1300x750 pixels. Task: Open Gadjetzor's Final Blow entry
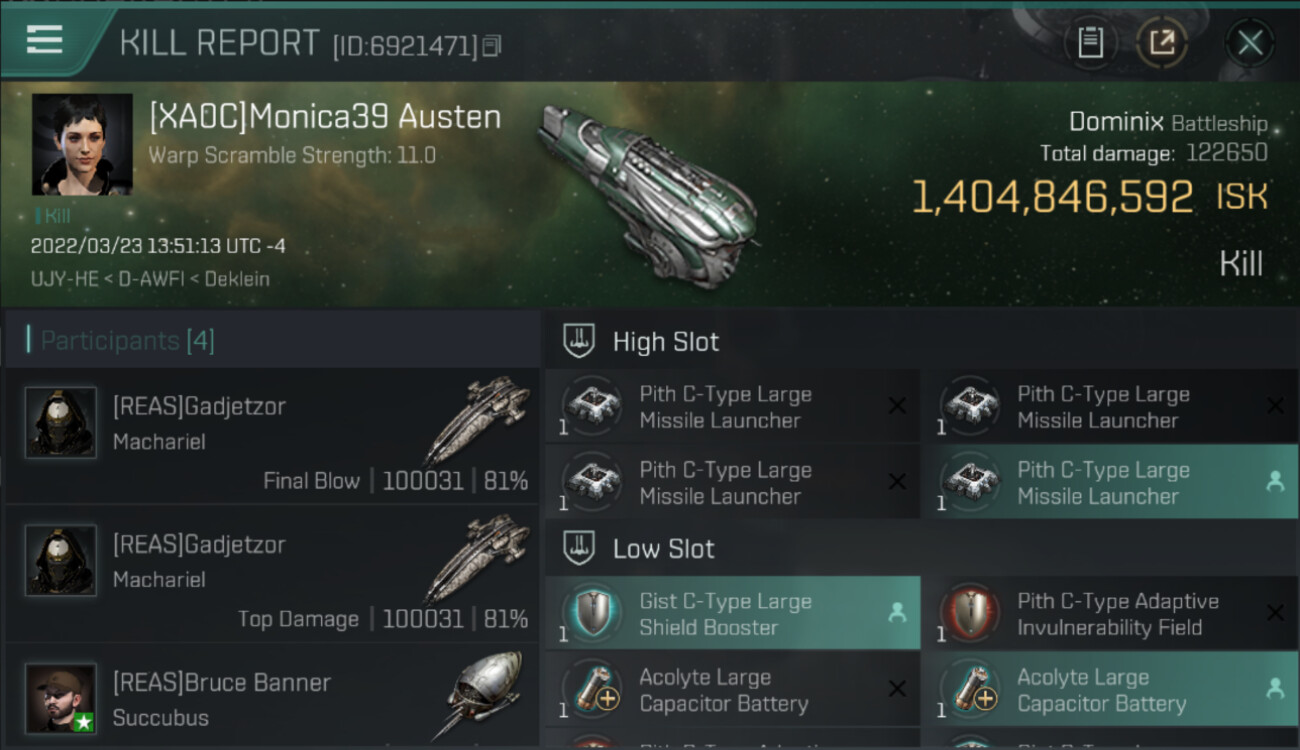[x=272, y=436]
